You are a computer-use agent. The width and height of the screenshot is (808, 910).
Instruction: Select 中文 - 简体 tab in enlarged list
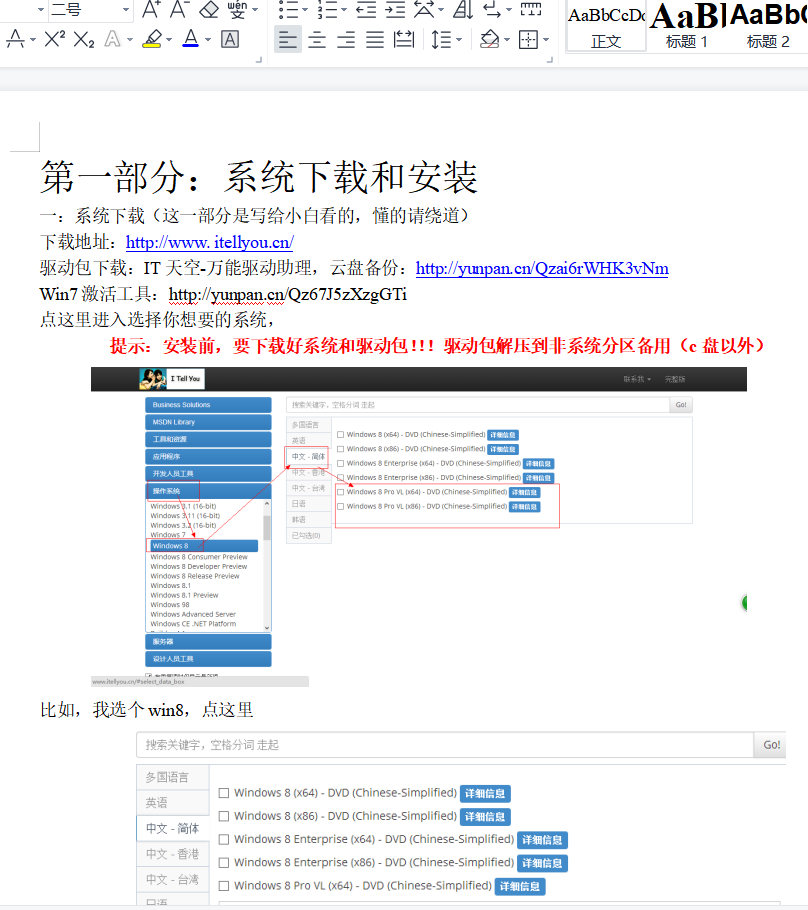[172, 828]
